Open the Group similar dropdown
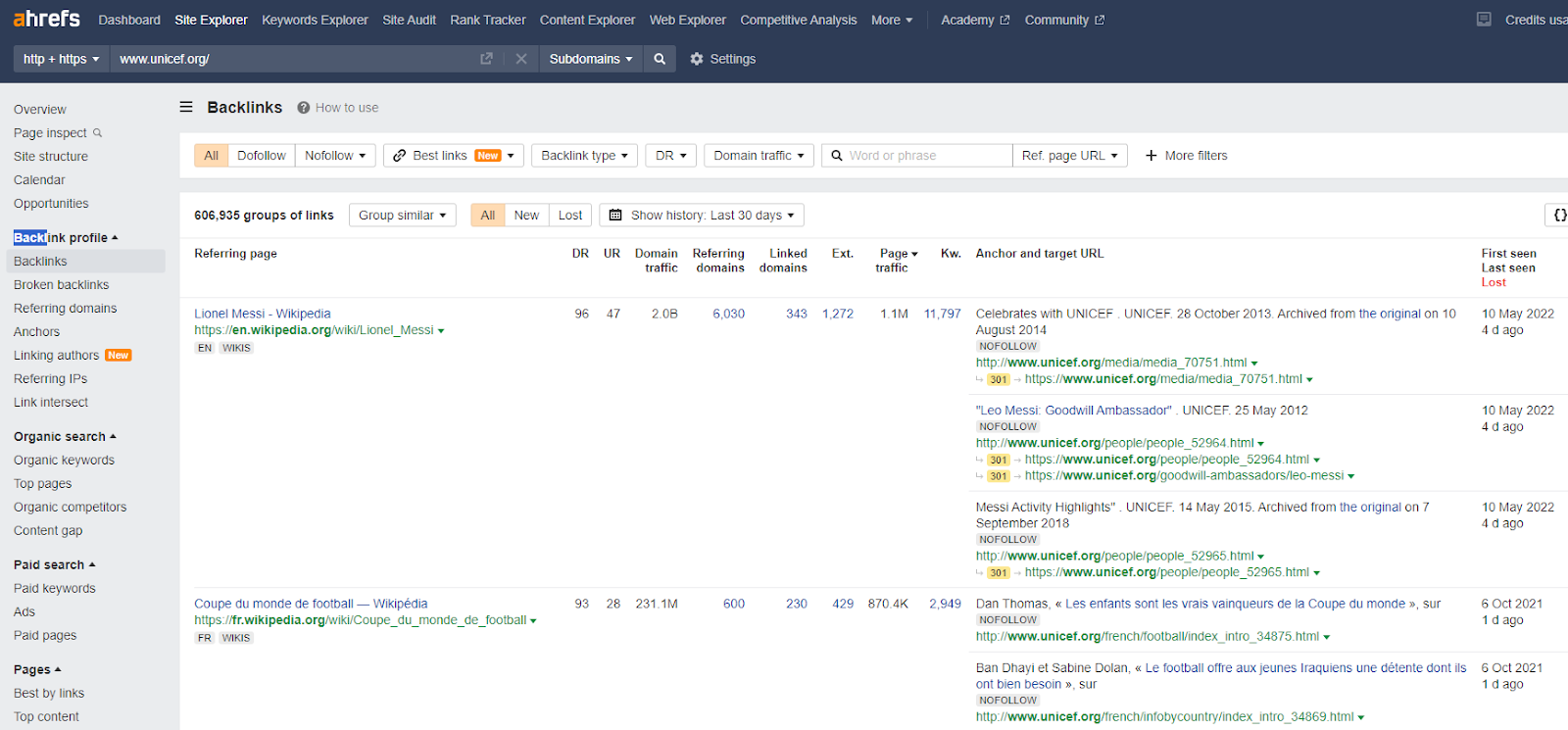1568x730 pixels. [x=403, y=215]
